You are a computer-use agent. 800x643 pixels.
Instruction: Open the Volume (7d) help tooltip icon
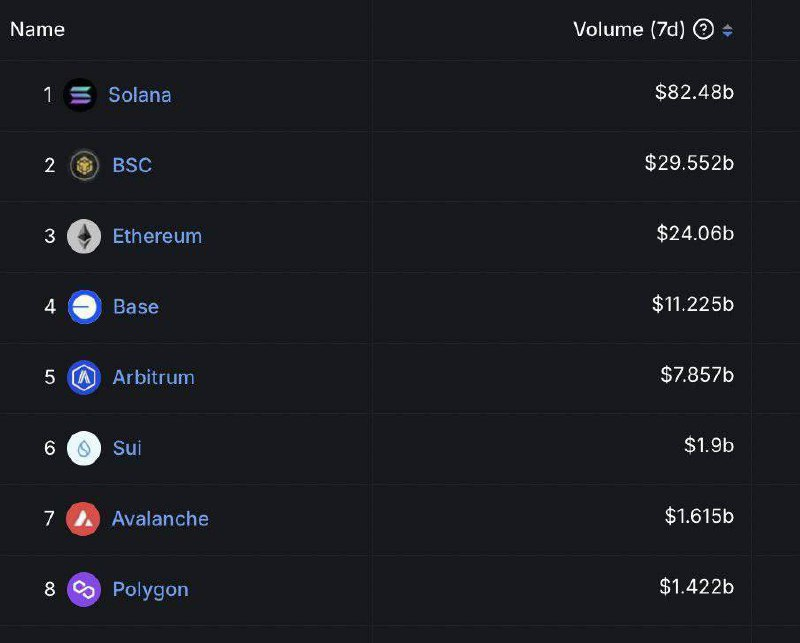coord(702,29)
